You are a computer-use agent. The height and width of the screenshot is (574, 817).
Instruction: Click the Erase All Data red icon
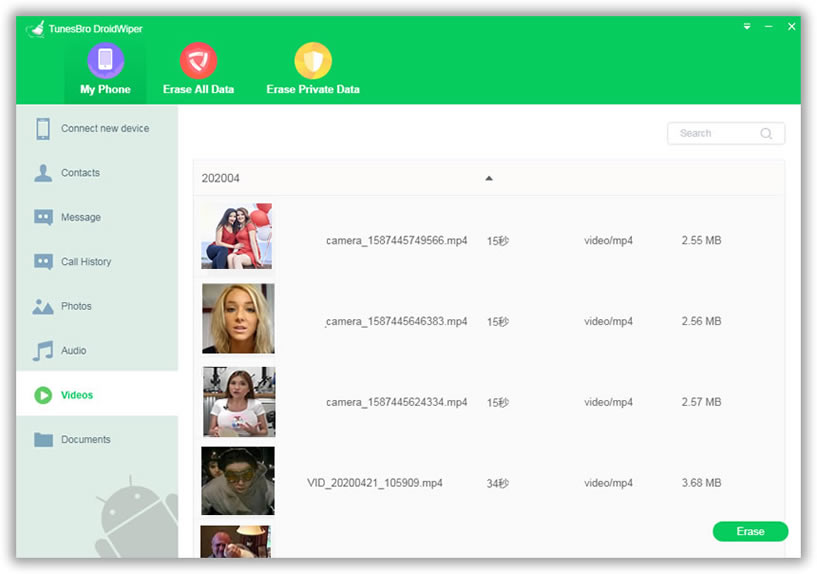[199, 60]
